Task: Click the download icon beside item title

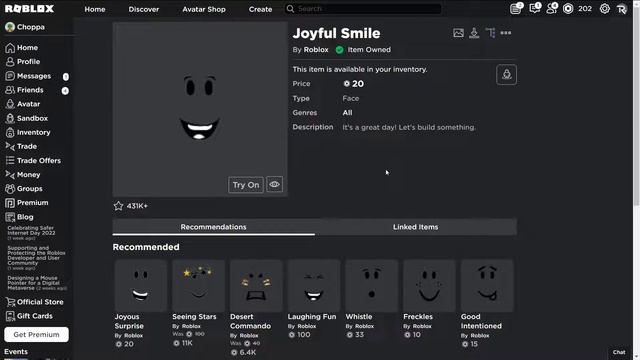Action: pos(474,33)
